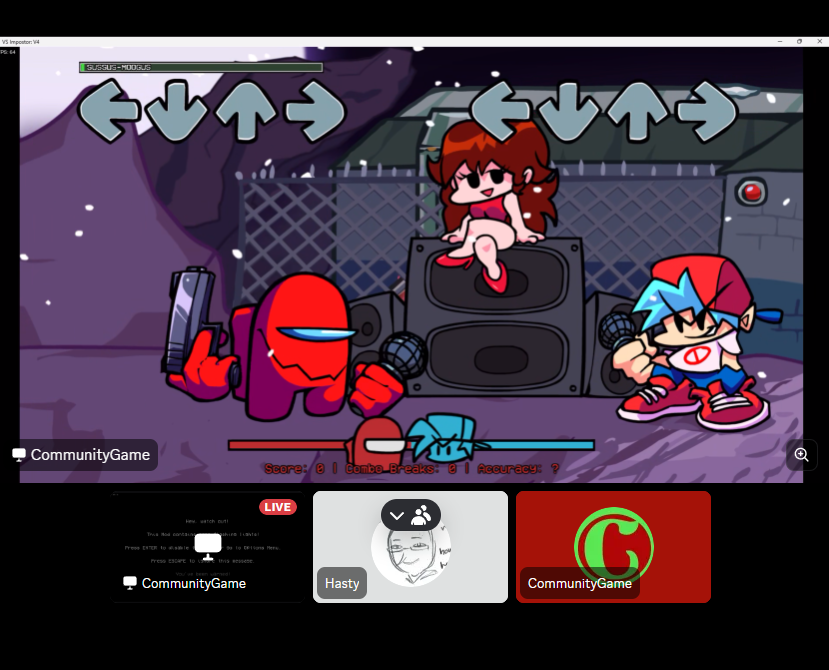The width and height of the screenshot is (829, 670).
Task: Click the FPS counter text
Action: point(8,52)
